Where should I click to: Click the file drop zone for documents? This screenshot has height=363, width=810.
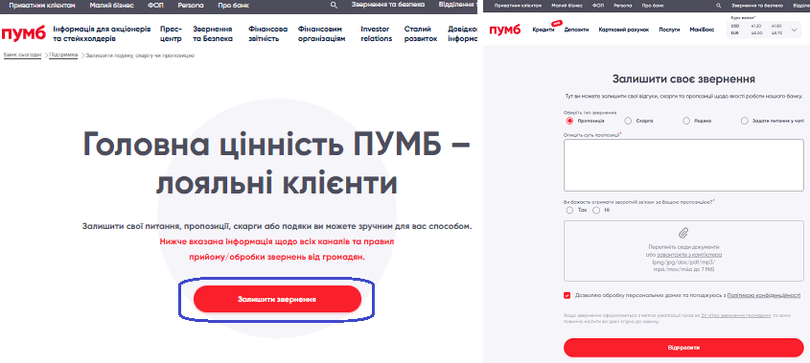(683, 250)
